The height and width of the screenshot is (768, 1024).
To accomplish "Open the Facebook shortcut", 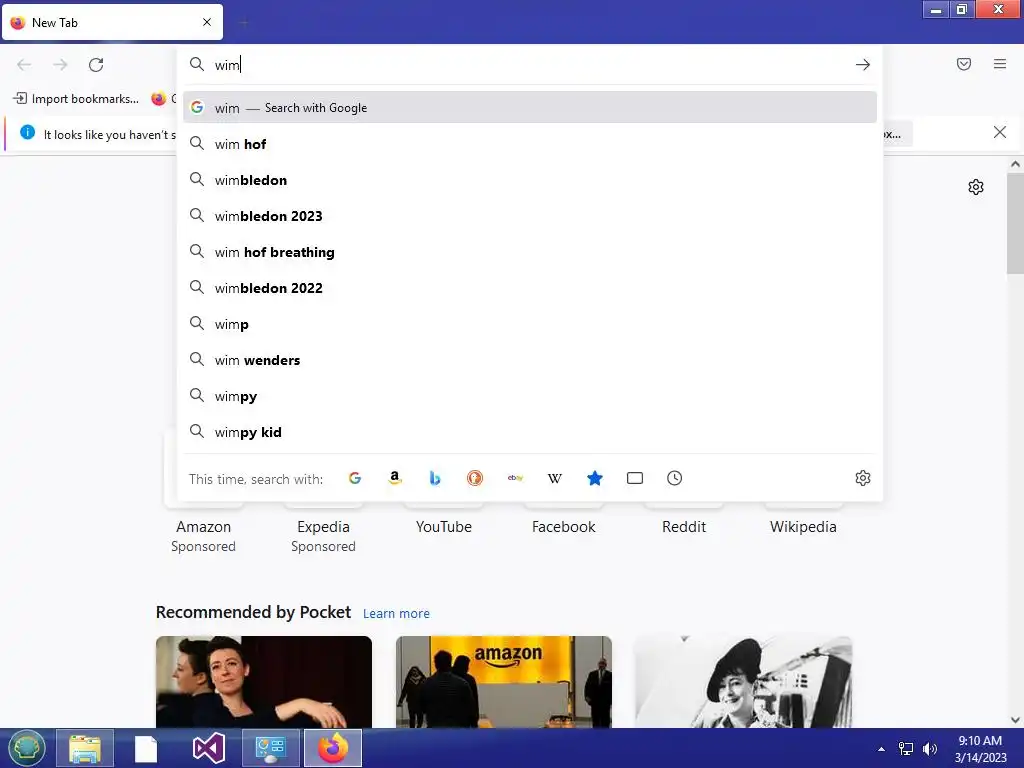I will pos(564,526).
